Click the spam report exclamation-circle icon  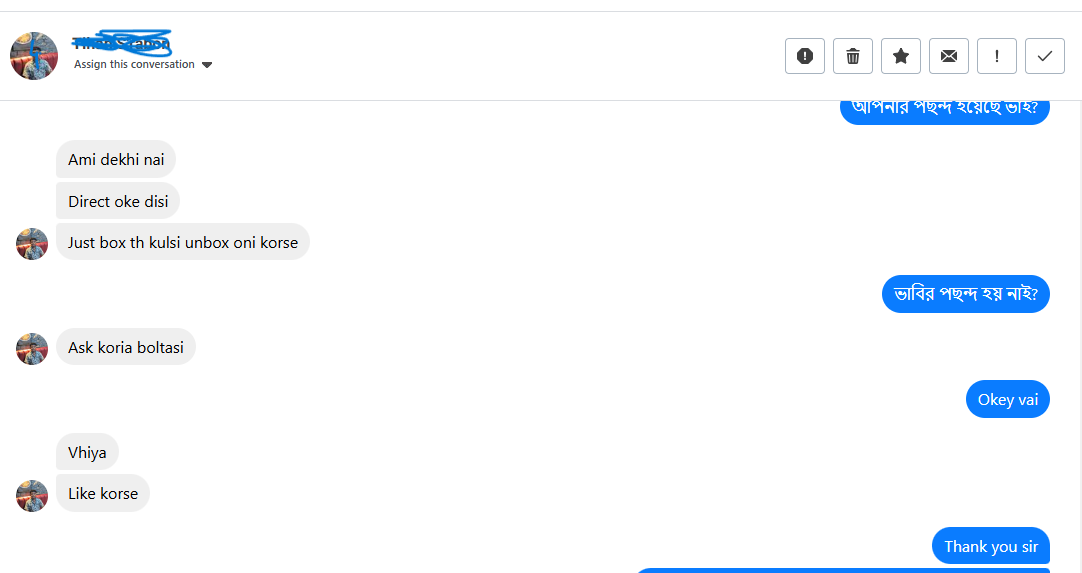[805, 56]
